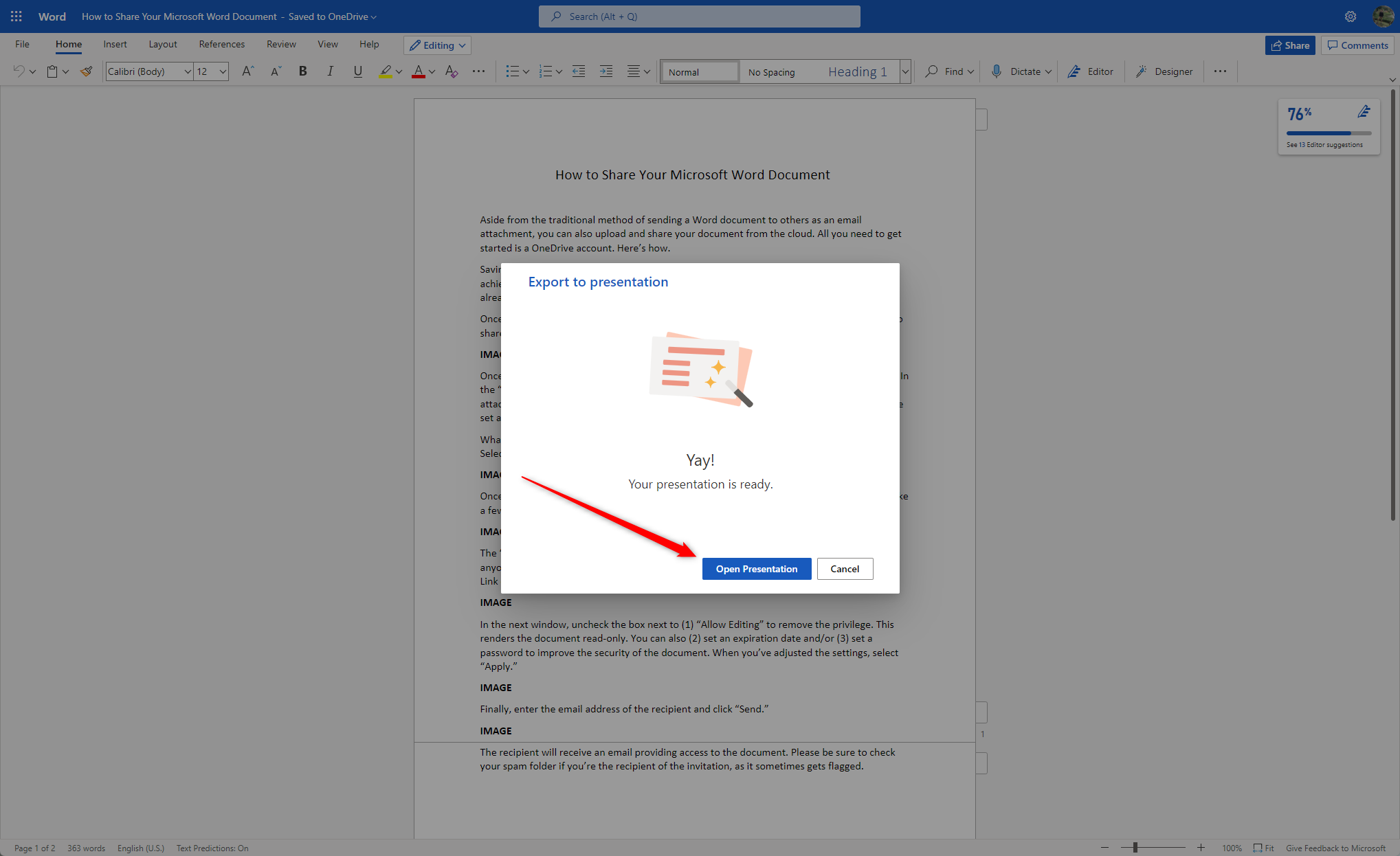Open the font color dropdown arrow
This screenshot has width=1400, height=856.
click(x=432, y=71)
